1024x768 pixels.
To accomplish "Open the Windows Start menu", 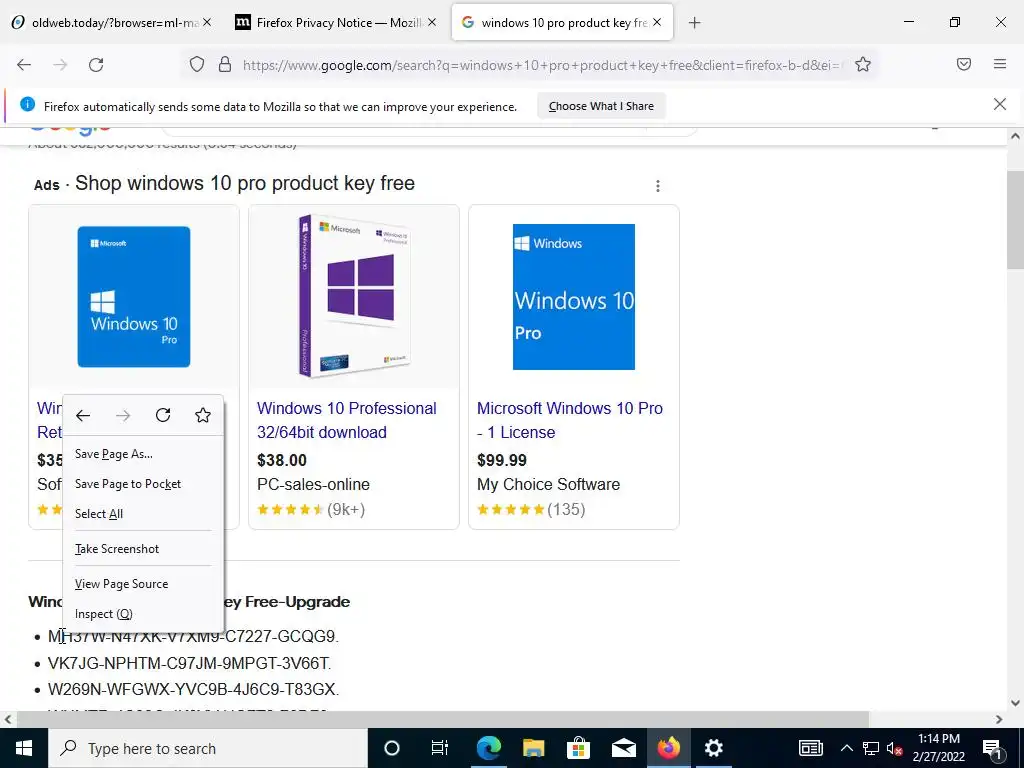I will click(24, 748).
